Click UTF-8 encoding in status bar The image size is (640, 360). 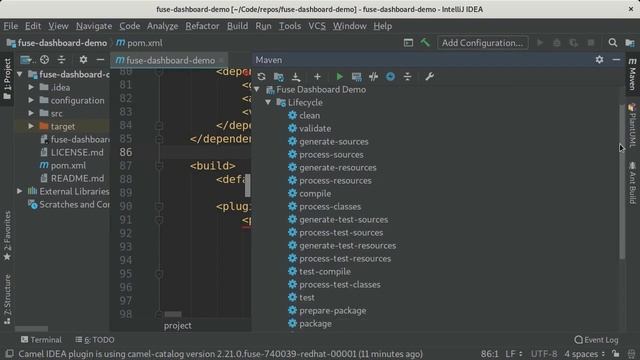click(544, 353)
